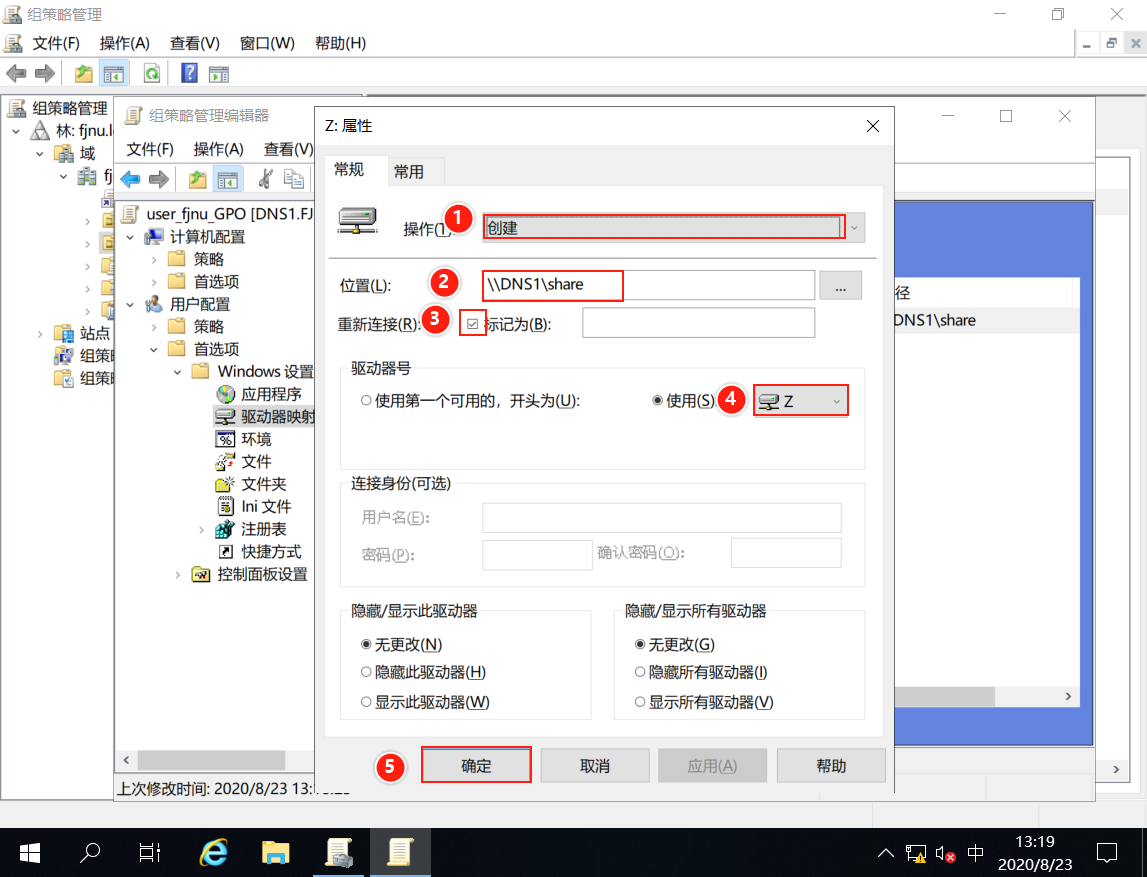Select the 驱动器映射 item in Windows 设置
Image resolution: width=1147 pixels, height=877 pixels.
coord(270,417)
